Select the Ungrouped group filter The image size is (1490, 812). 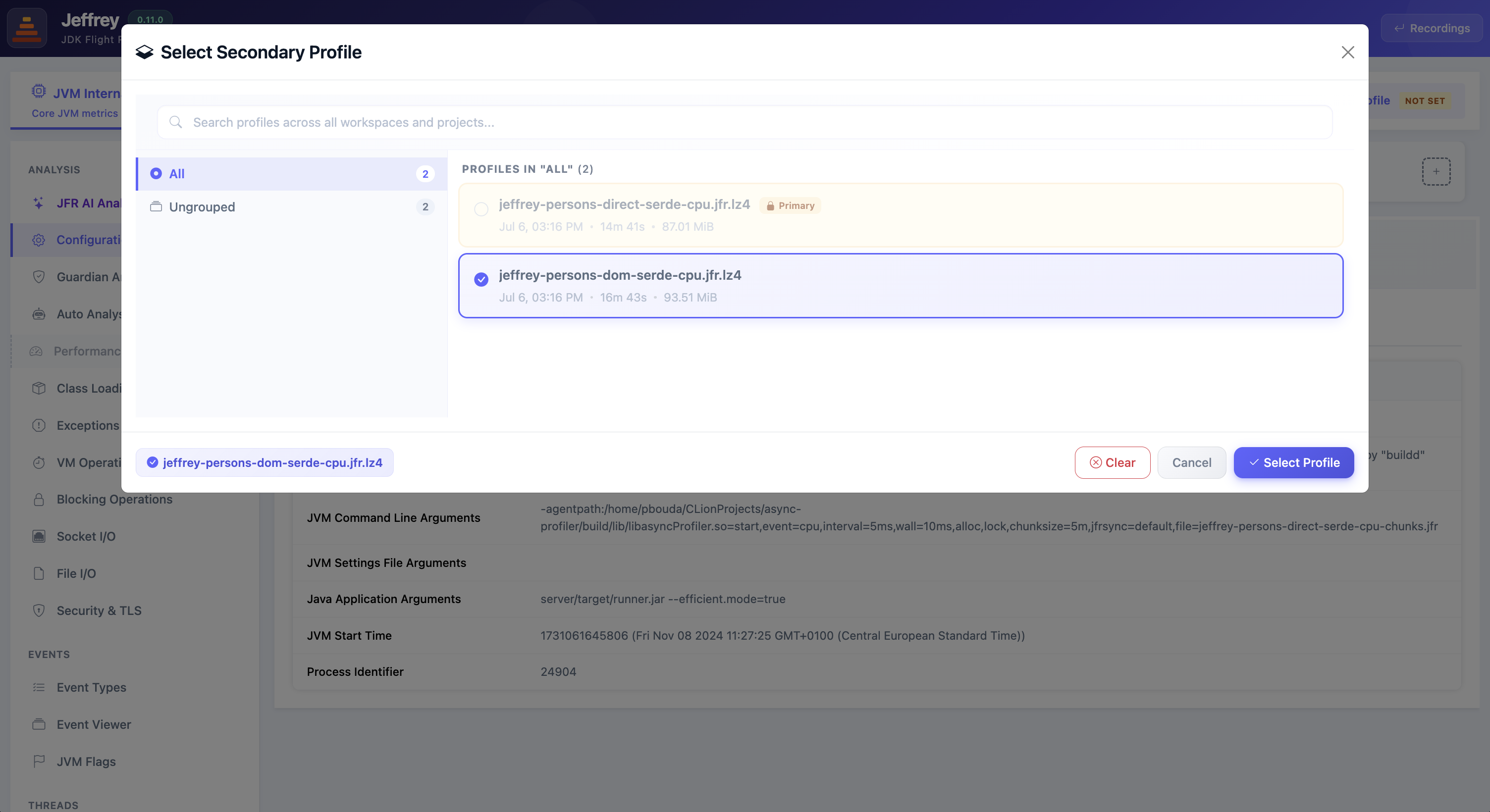click(x=292, y=206)
